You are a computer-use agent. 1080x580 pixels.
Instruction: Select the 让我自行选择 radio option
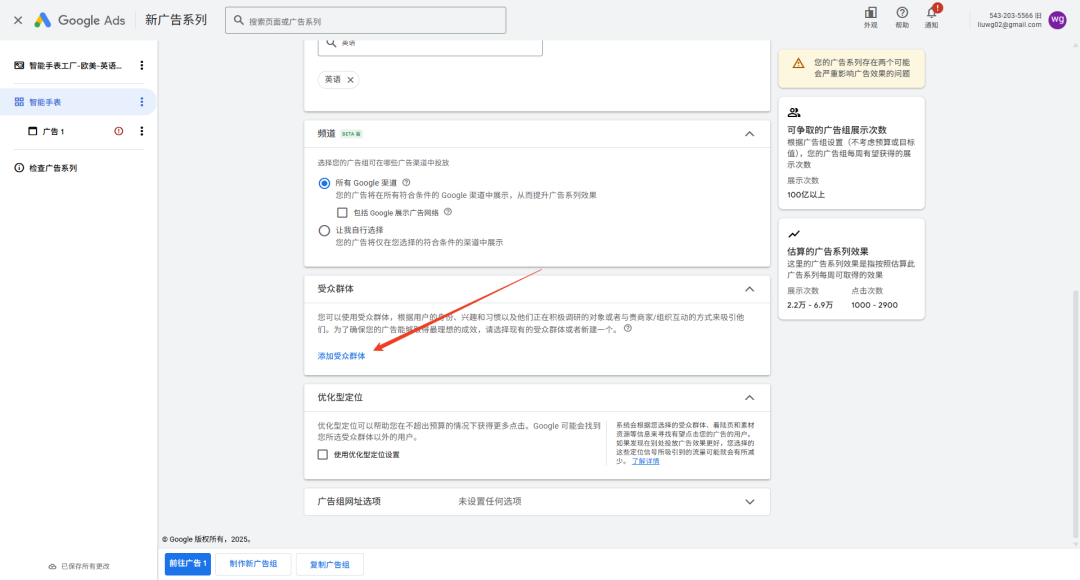[324, 230]
